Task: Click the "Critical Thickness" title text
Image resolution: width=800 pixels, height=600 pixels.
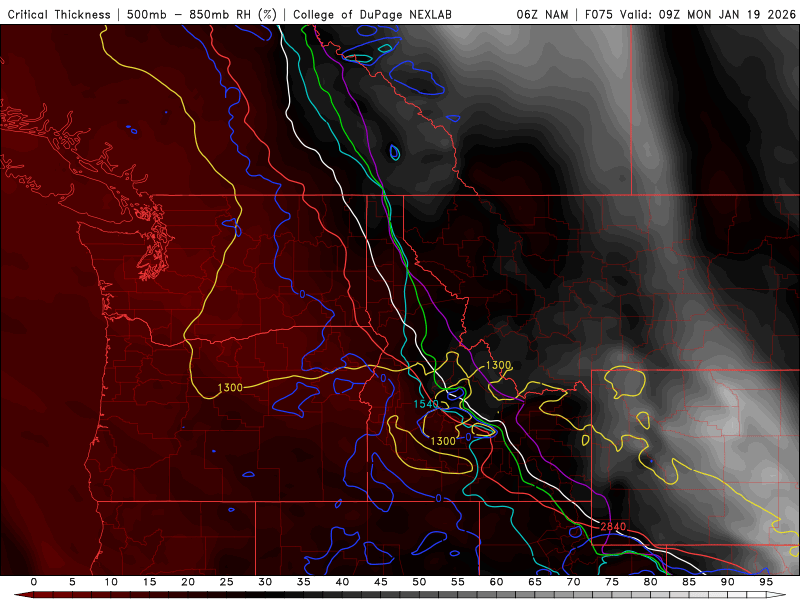Action: point(59,14)
